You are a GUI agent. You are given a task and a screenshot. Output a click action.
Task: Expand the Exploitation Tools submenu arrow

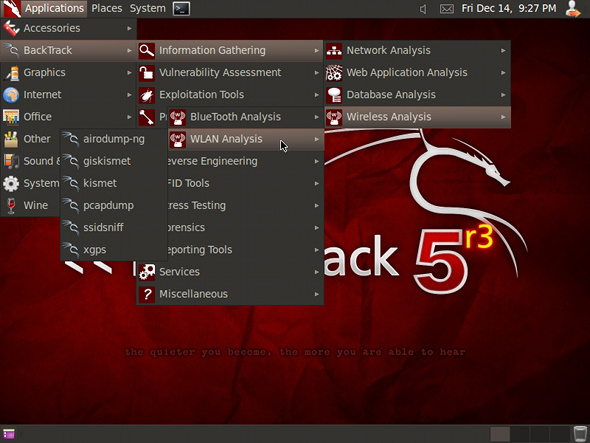(316, 95)
